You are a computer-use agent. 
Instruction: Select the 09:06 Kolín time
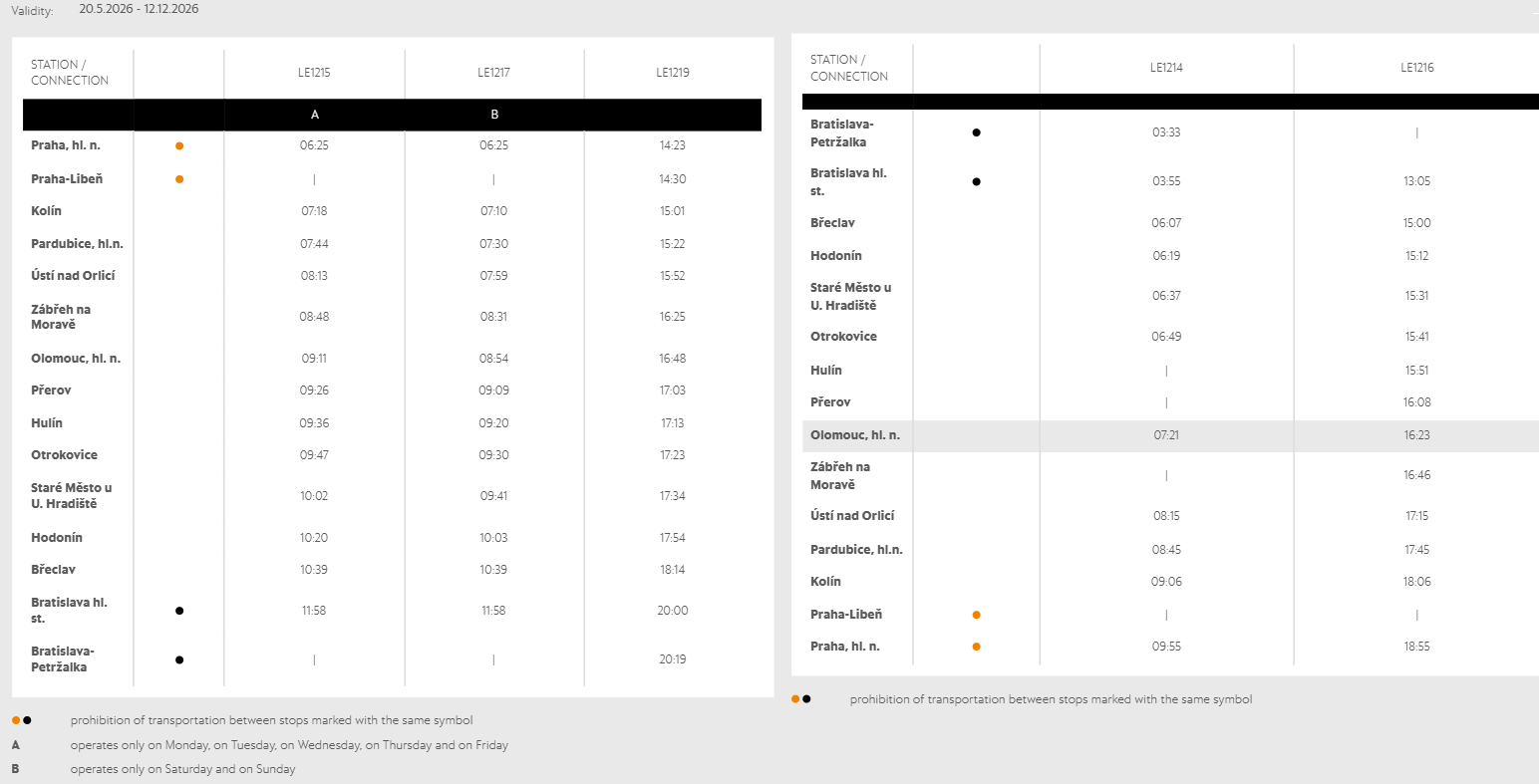1166,582
